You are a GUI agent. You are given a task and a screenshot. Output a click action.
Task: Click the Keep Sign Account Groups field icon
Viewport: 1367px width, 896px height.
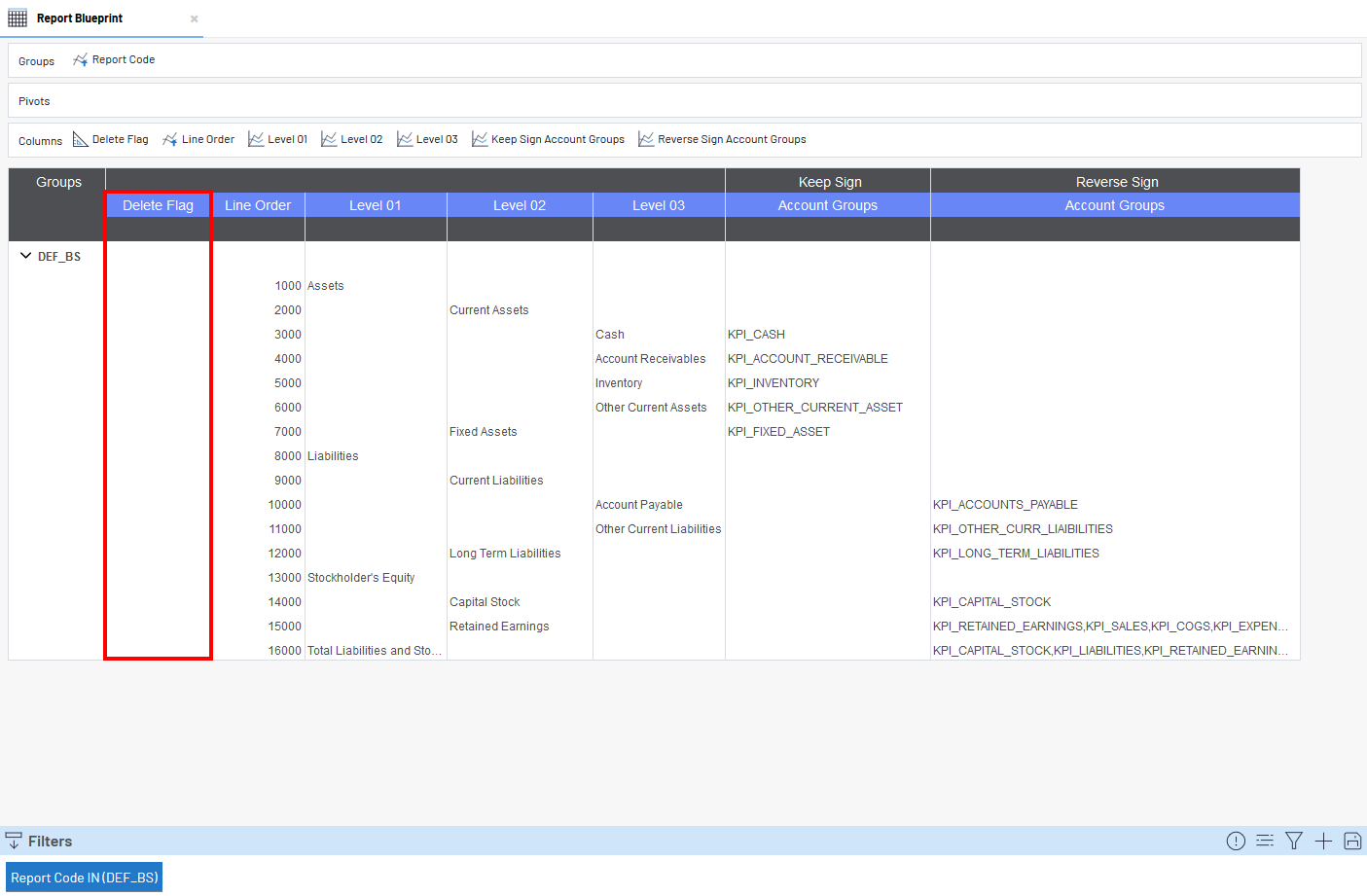tap(480, 140)
